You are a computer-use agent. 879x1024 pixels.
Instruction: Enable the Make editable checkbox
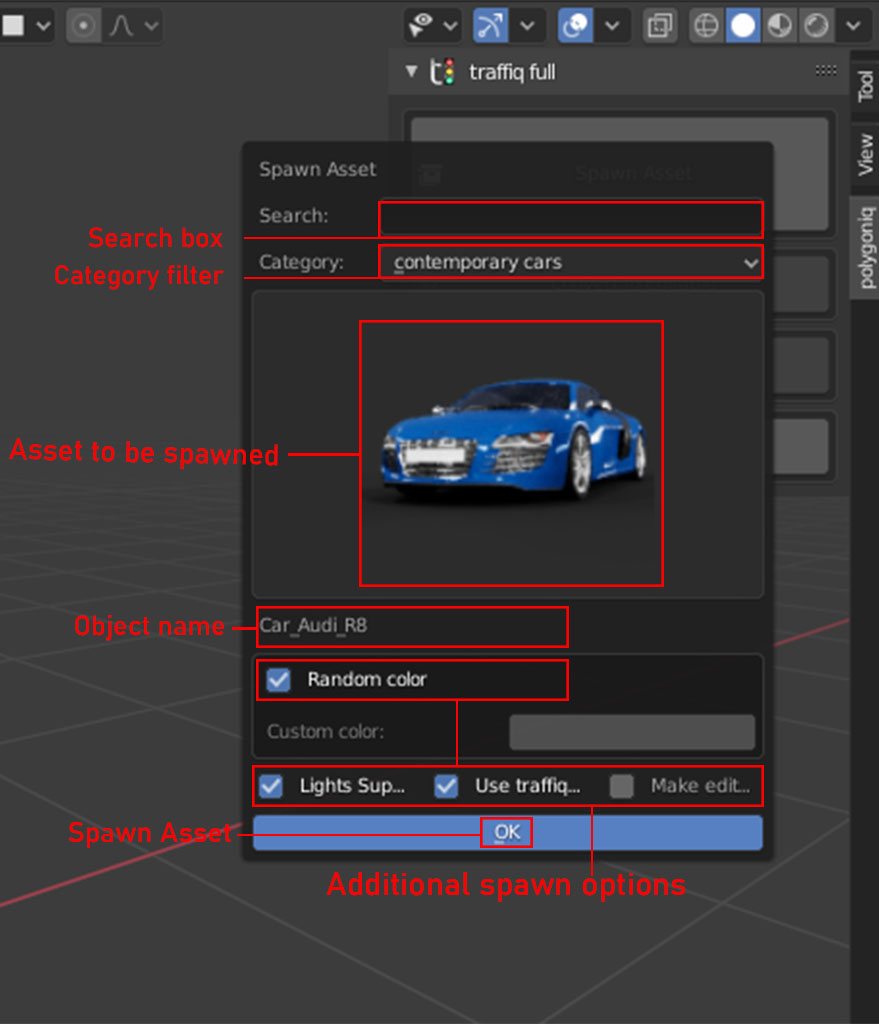pyautogui.click(x=621, y=787)
